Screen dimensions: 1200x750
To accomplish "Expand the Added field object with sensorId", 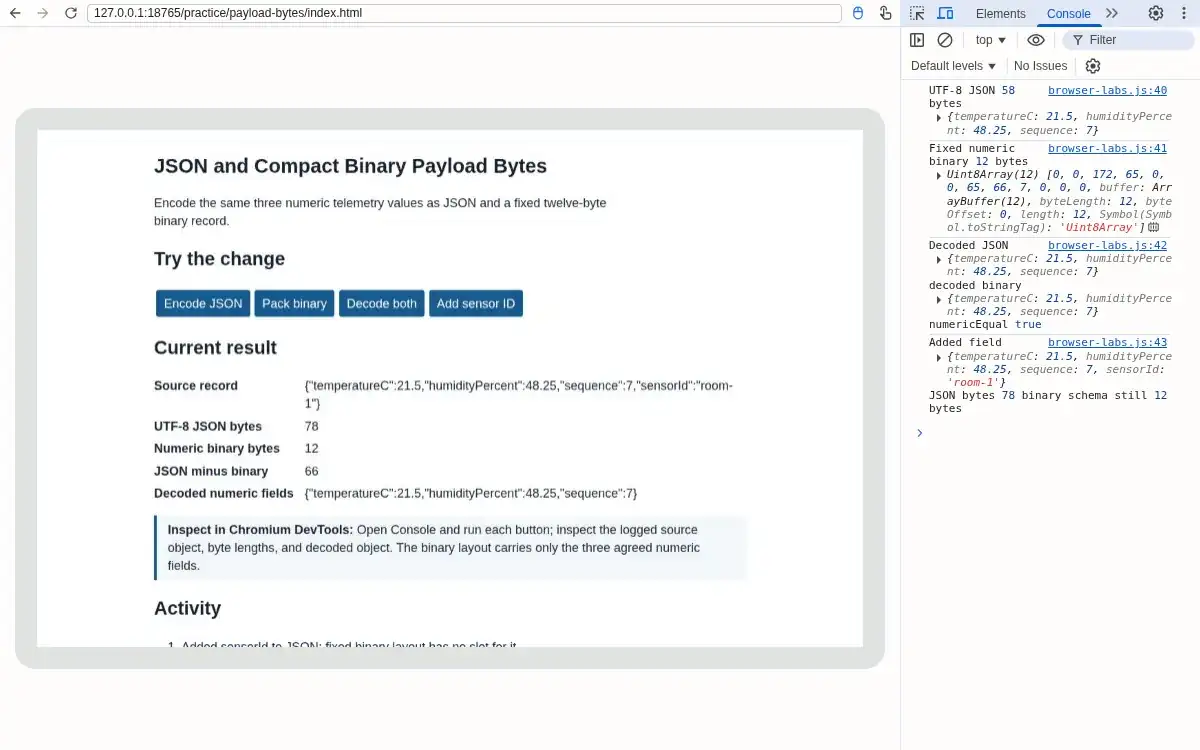I will click(x=939, y=357).
